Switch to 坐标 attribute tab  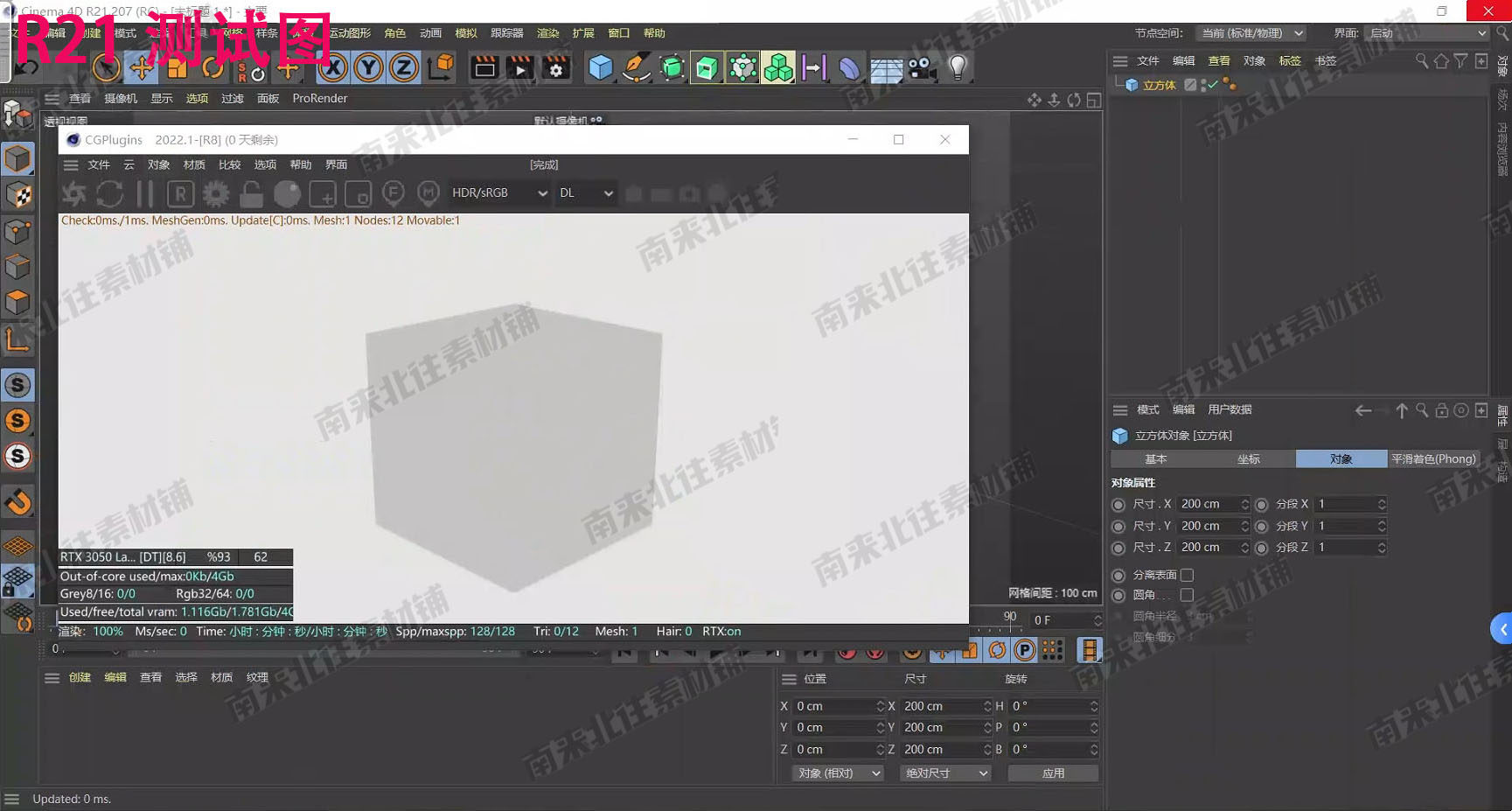pos(1249,459)
